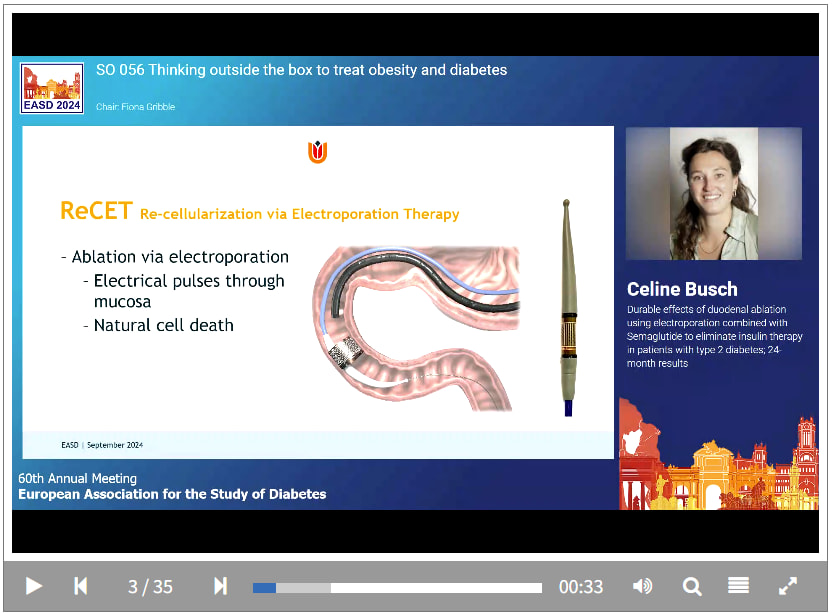Screen dimensions: 833x615
Task: Click the EASD 2024 logo
Action: 53,89
